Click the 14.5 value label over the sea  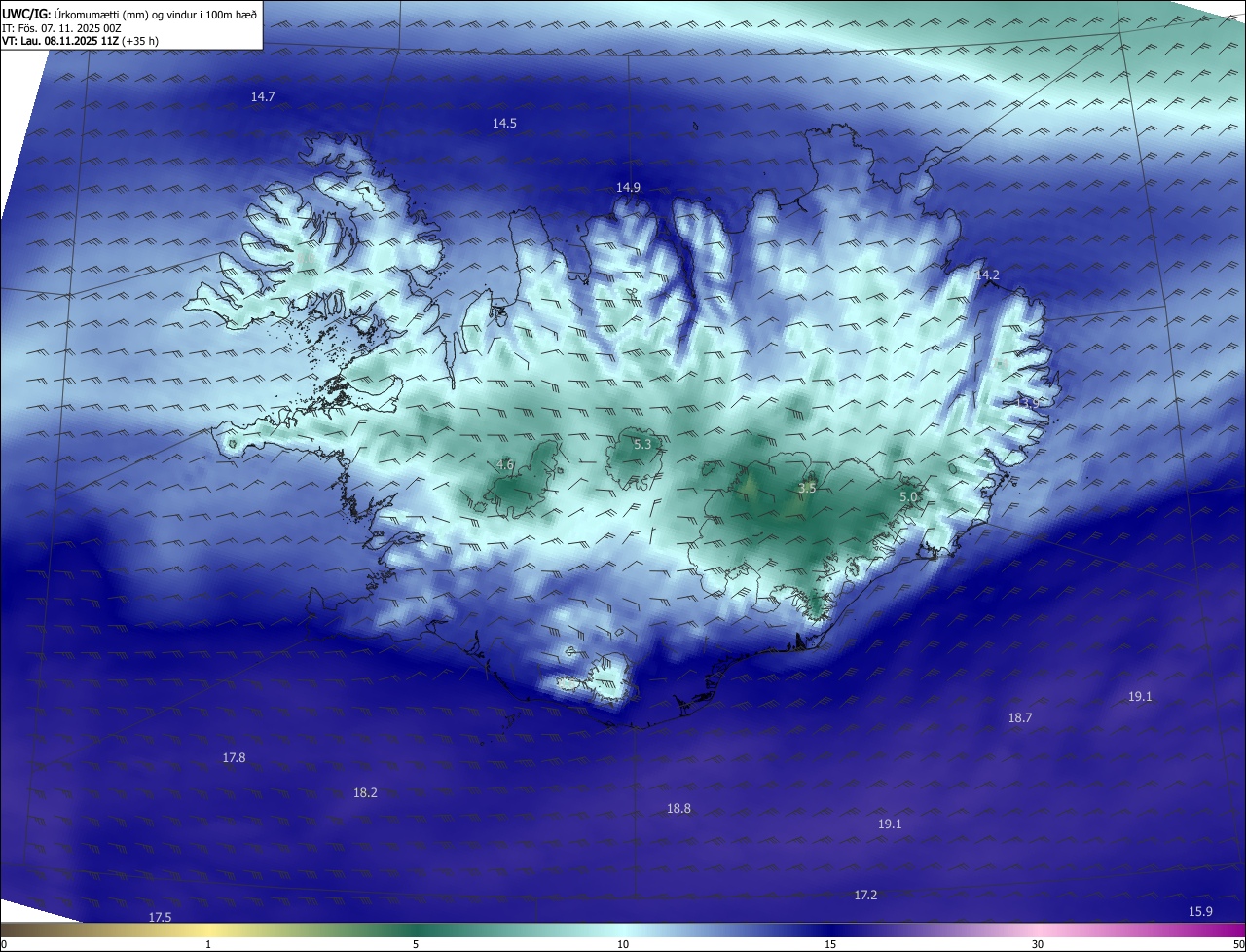(504, 123)
